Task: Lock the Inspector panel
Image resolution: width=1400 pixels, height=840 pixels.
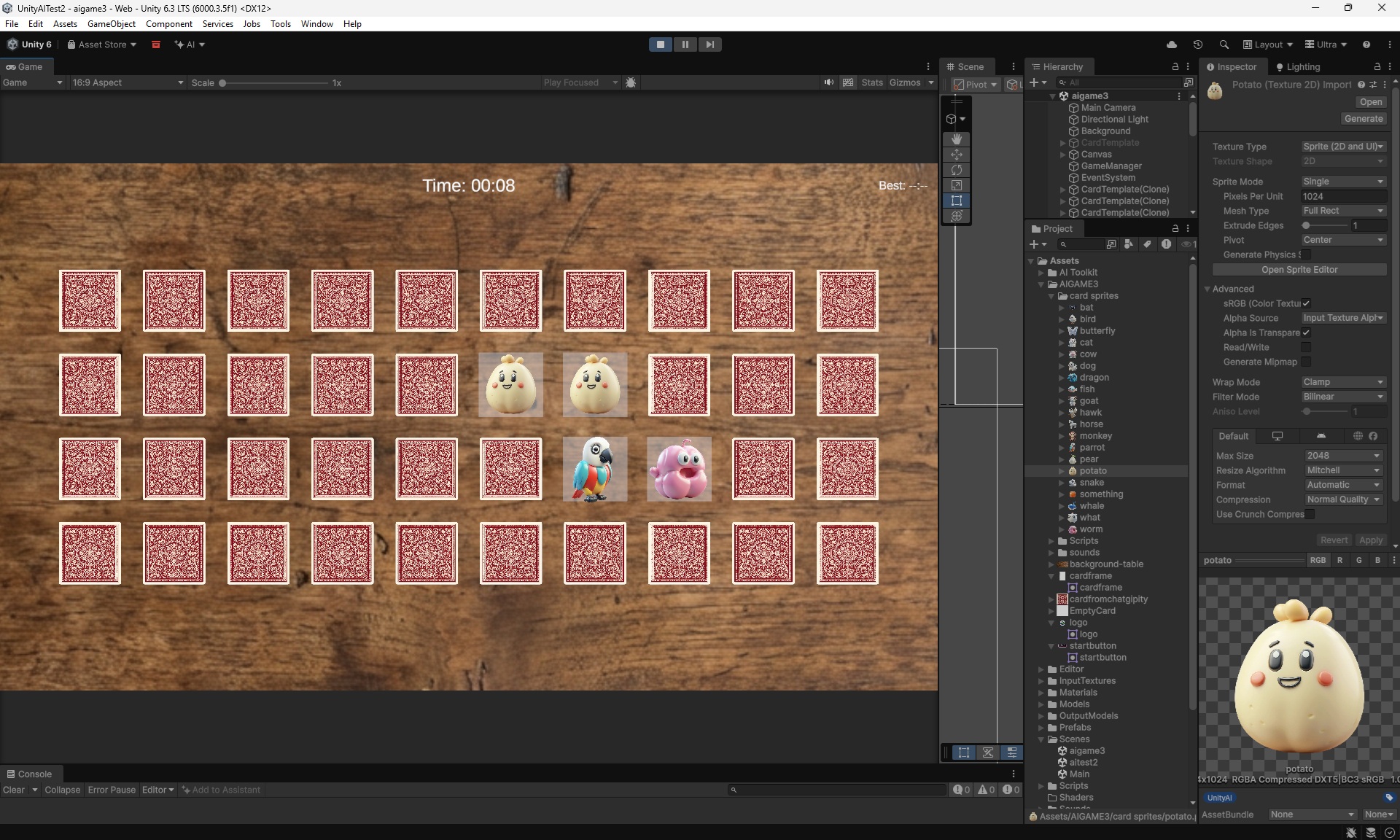Action: tap(1377, 67)
